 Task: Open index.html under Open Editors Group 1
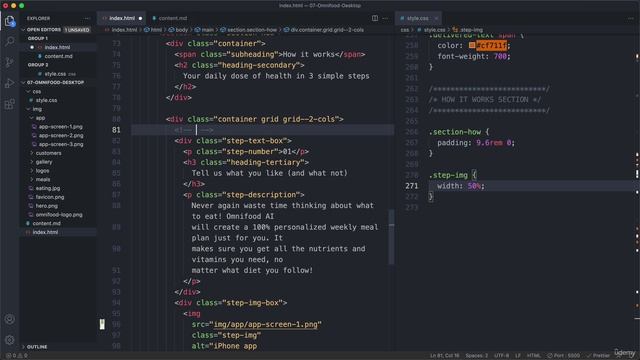tap(57, 47)
